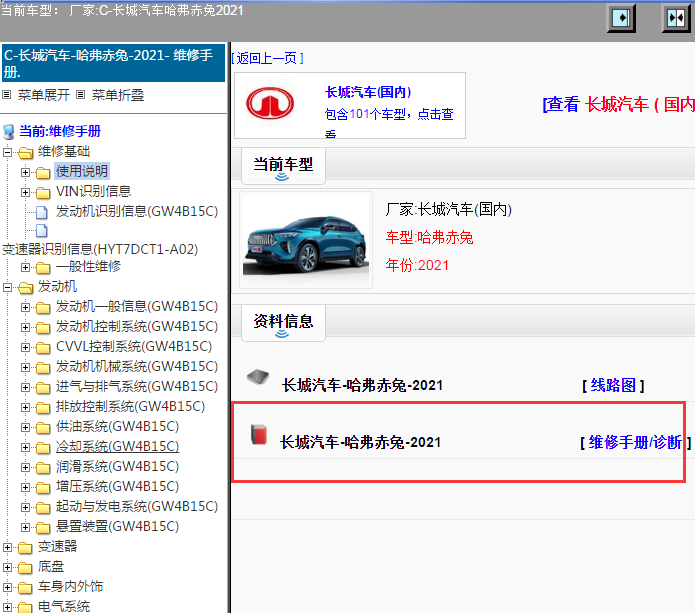695x613 pixels.
Task: Click the 返回上一页 link
Action: 267,58
